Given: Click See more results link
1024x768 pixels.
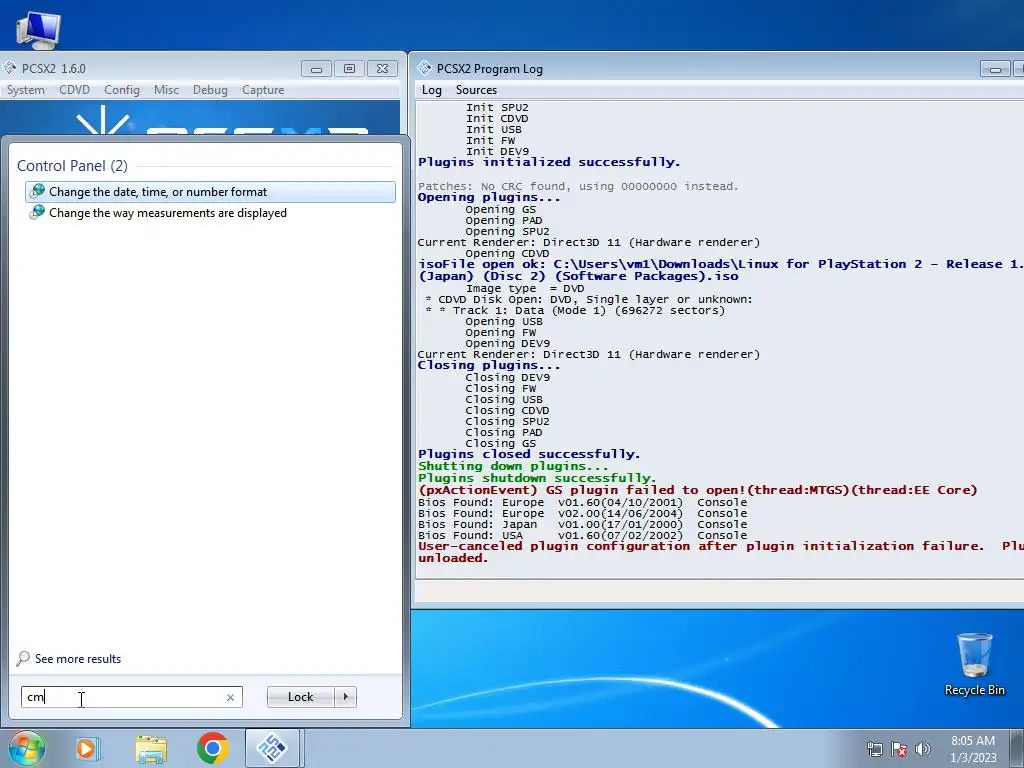Looking at the screenshot, I should [78, 659].
